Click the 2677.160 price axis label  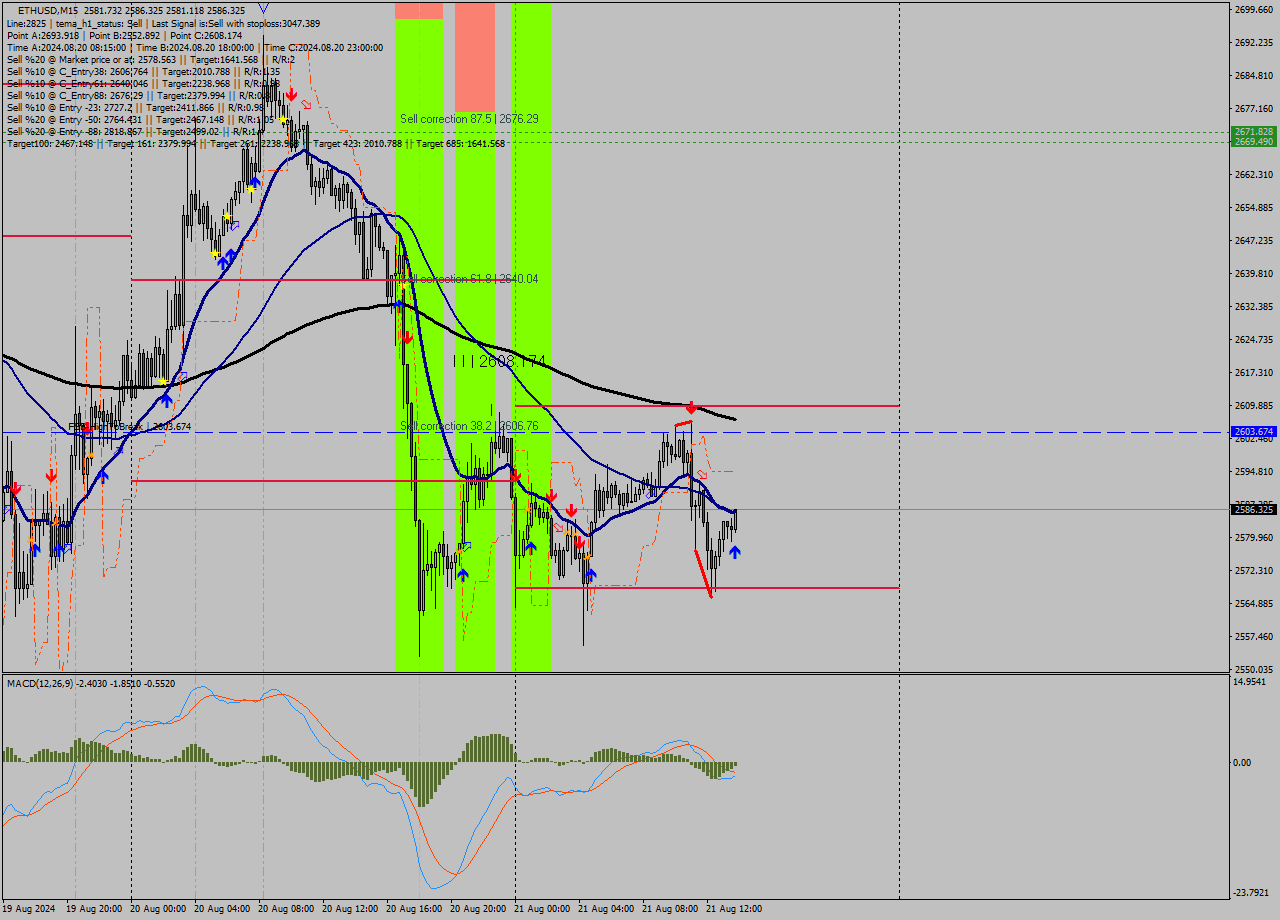click(x=1253, y=108)
